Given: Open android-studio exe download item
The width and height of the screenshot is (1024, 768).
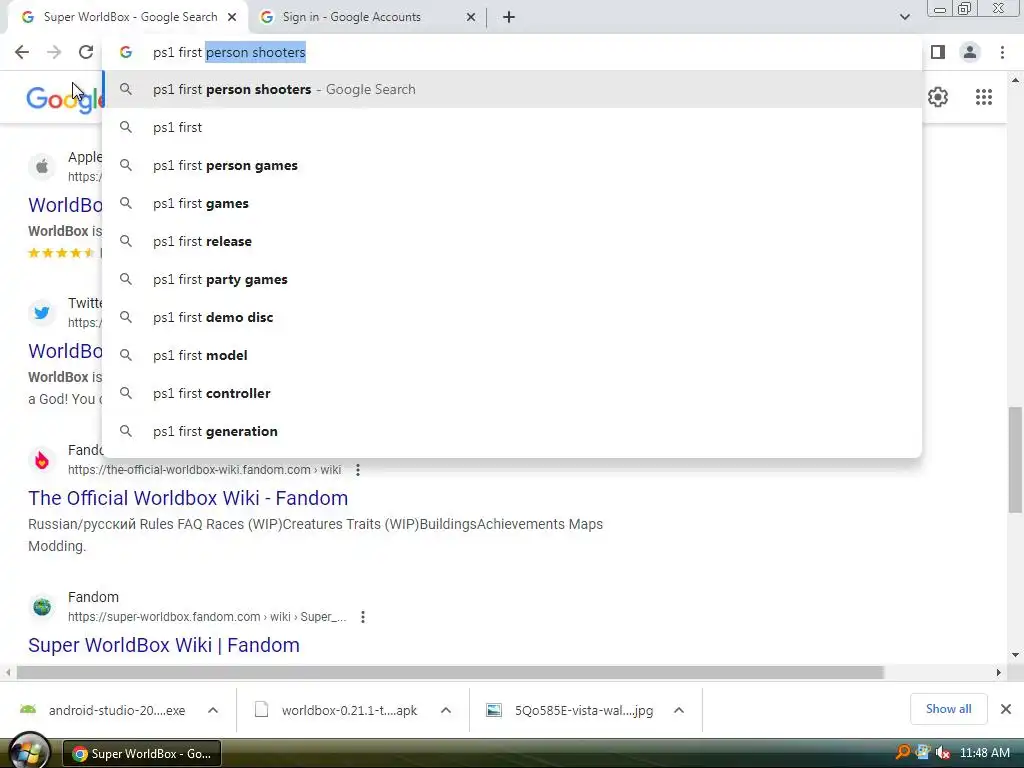Looking at the screenshot, I should click(x=103, y=711).
